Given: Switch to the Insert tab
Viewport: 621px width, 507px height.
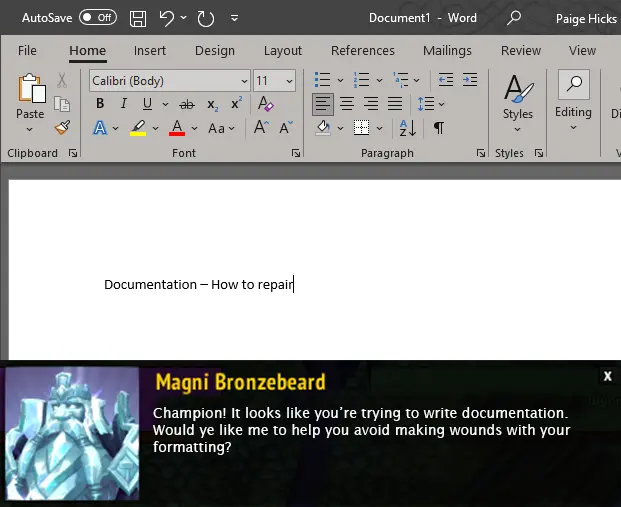Looking at the screenshot, I should tap(150, 50).
